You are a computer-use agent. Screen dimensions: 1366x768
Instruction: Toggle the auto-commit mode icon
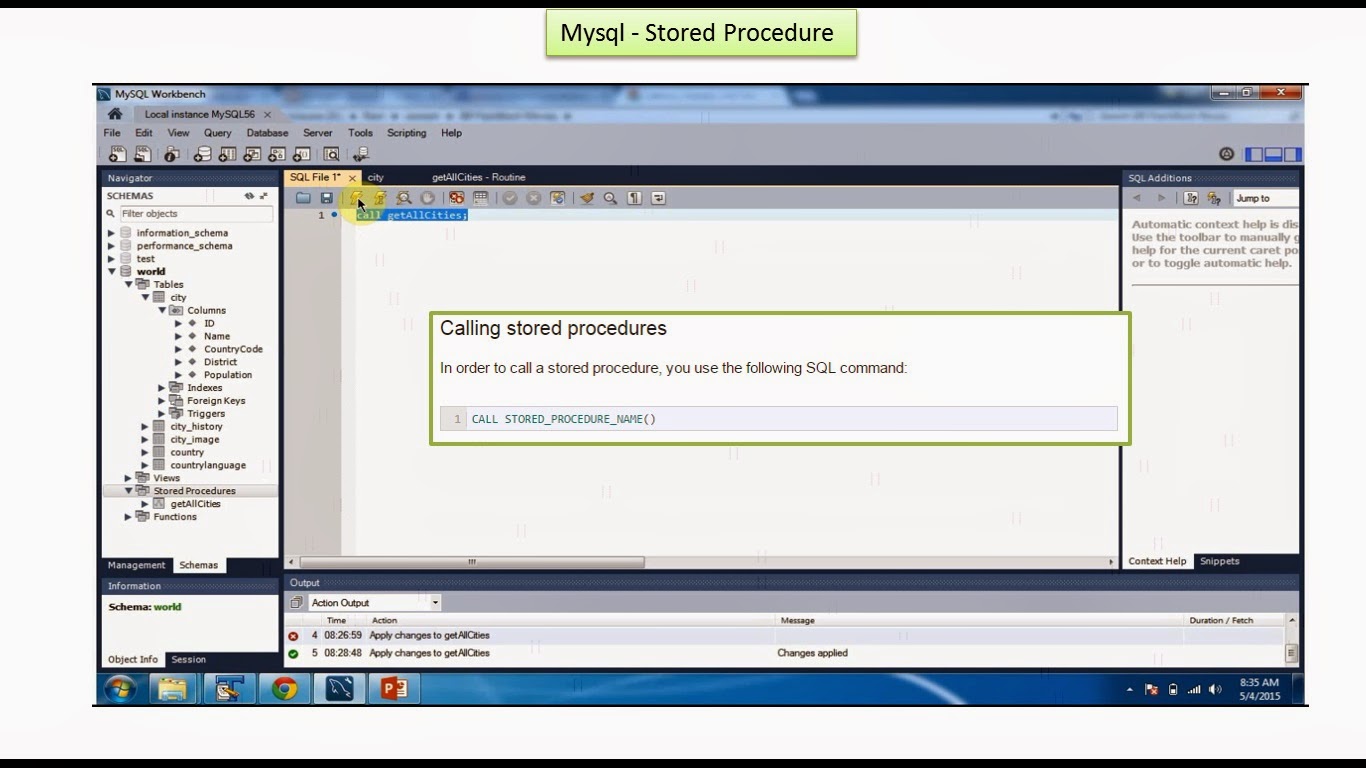(x=558, y=198)
